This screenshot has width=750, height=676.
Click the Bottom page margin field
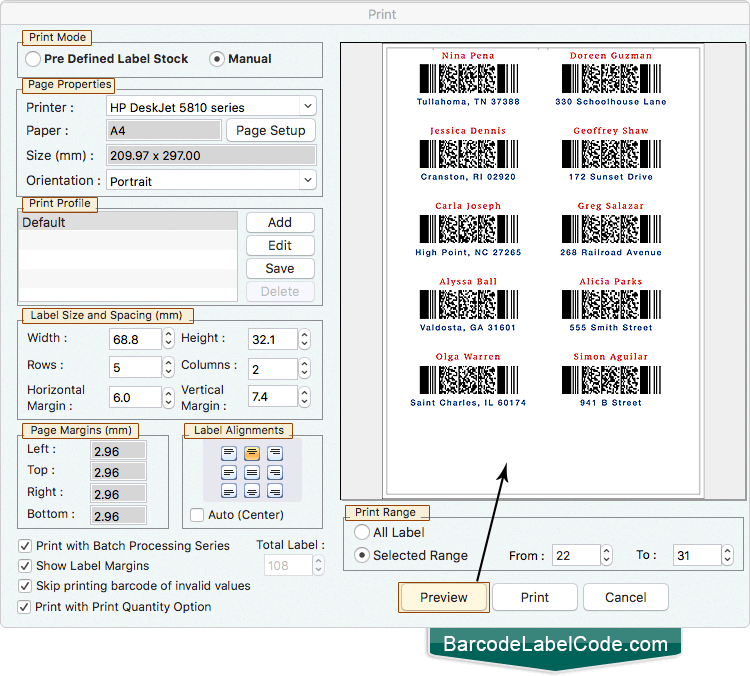pyautogui.click(x=118, y=516)
